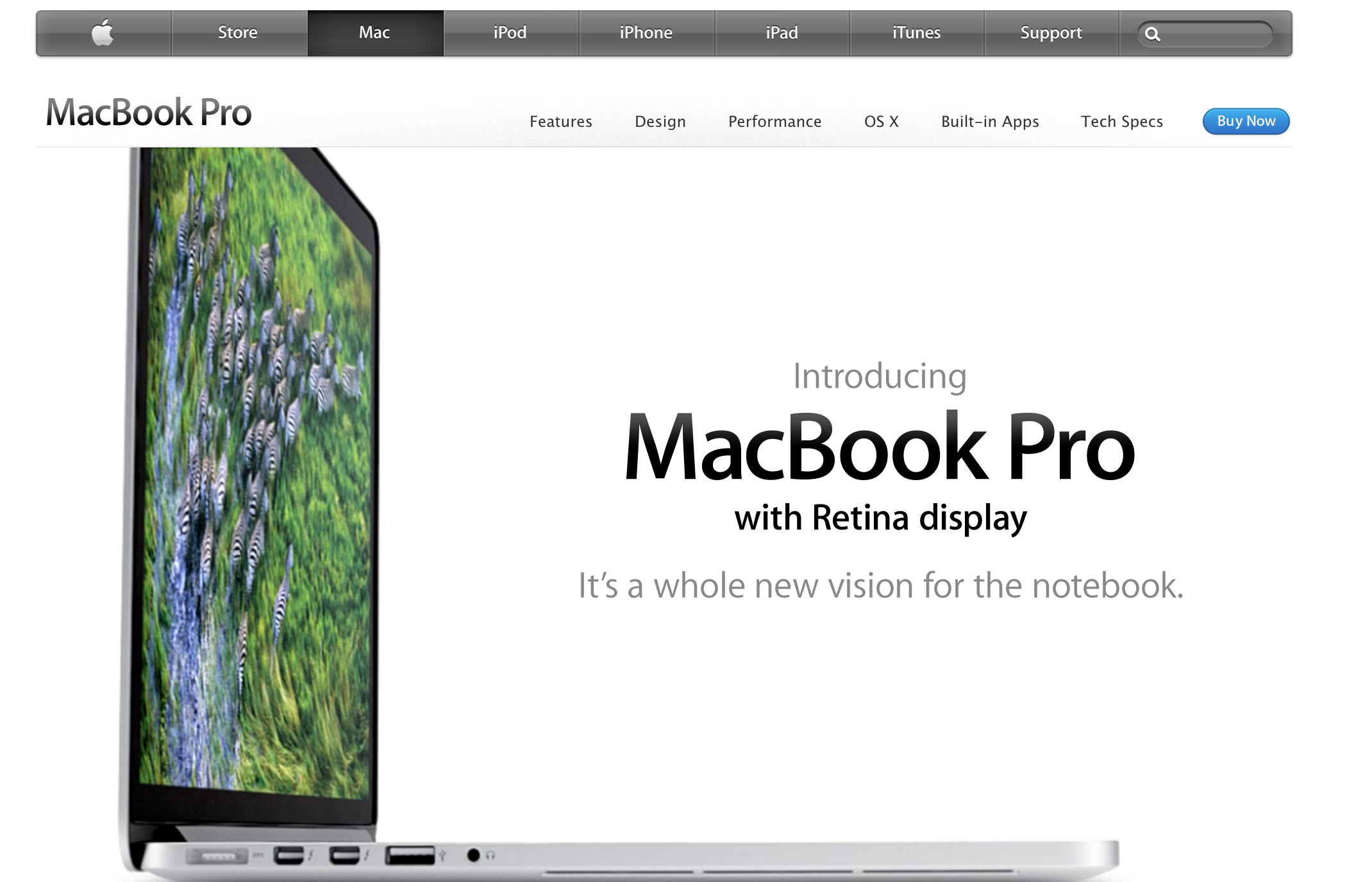Open the iPhone navigation tab
1372x882 pixels.
(646, 33)
